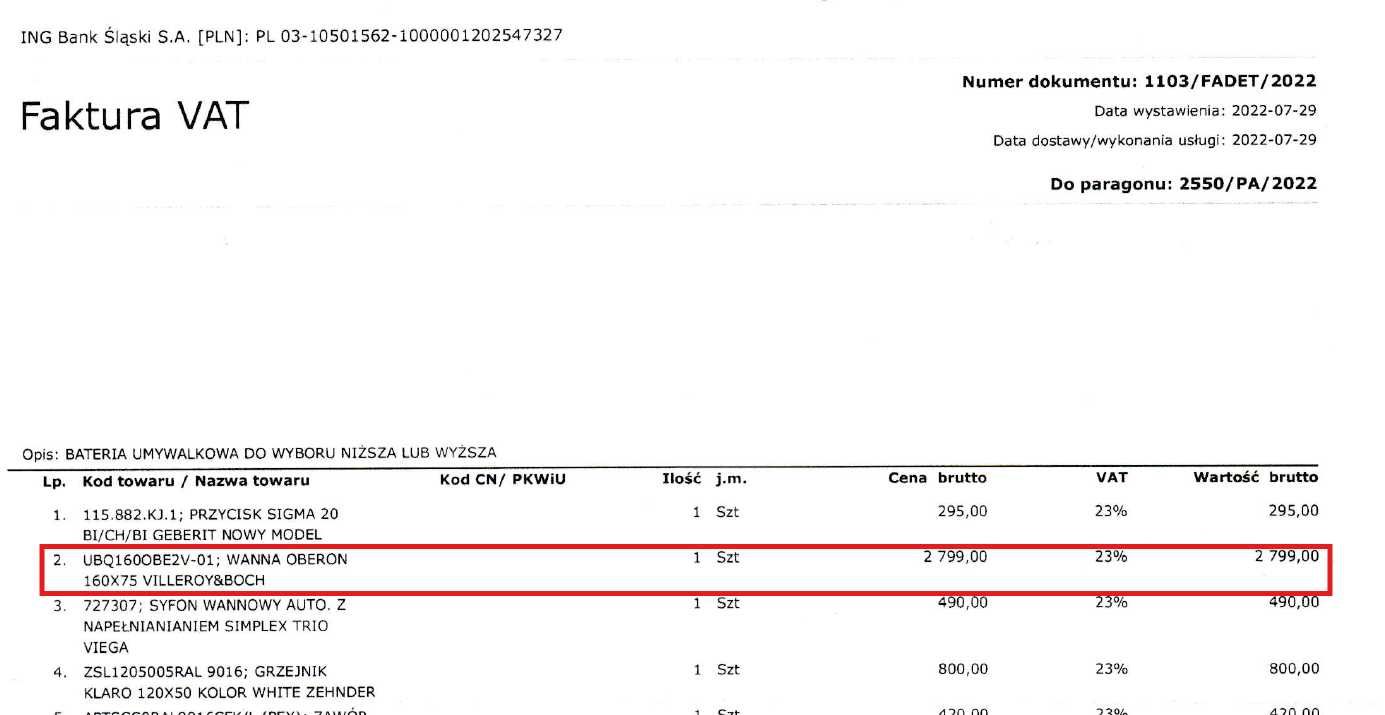Click the VAT column header
The height and width of the screenshot is (715, 1385).
coord(1111,478)
